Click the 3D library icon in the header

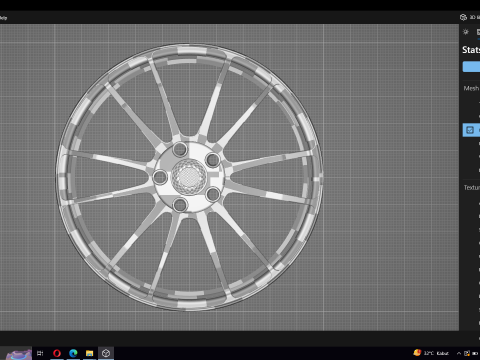463,17
